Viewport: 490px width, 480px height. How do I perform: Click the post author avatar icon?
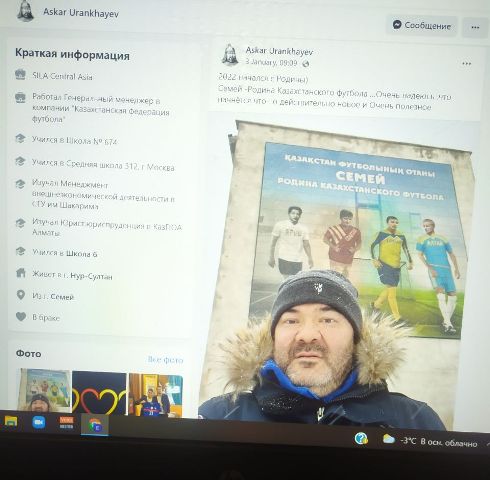pyautogui.click(x=230, y=55)
